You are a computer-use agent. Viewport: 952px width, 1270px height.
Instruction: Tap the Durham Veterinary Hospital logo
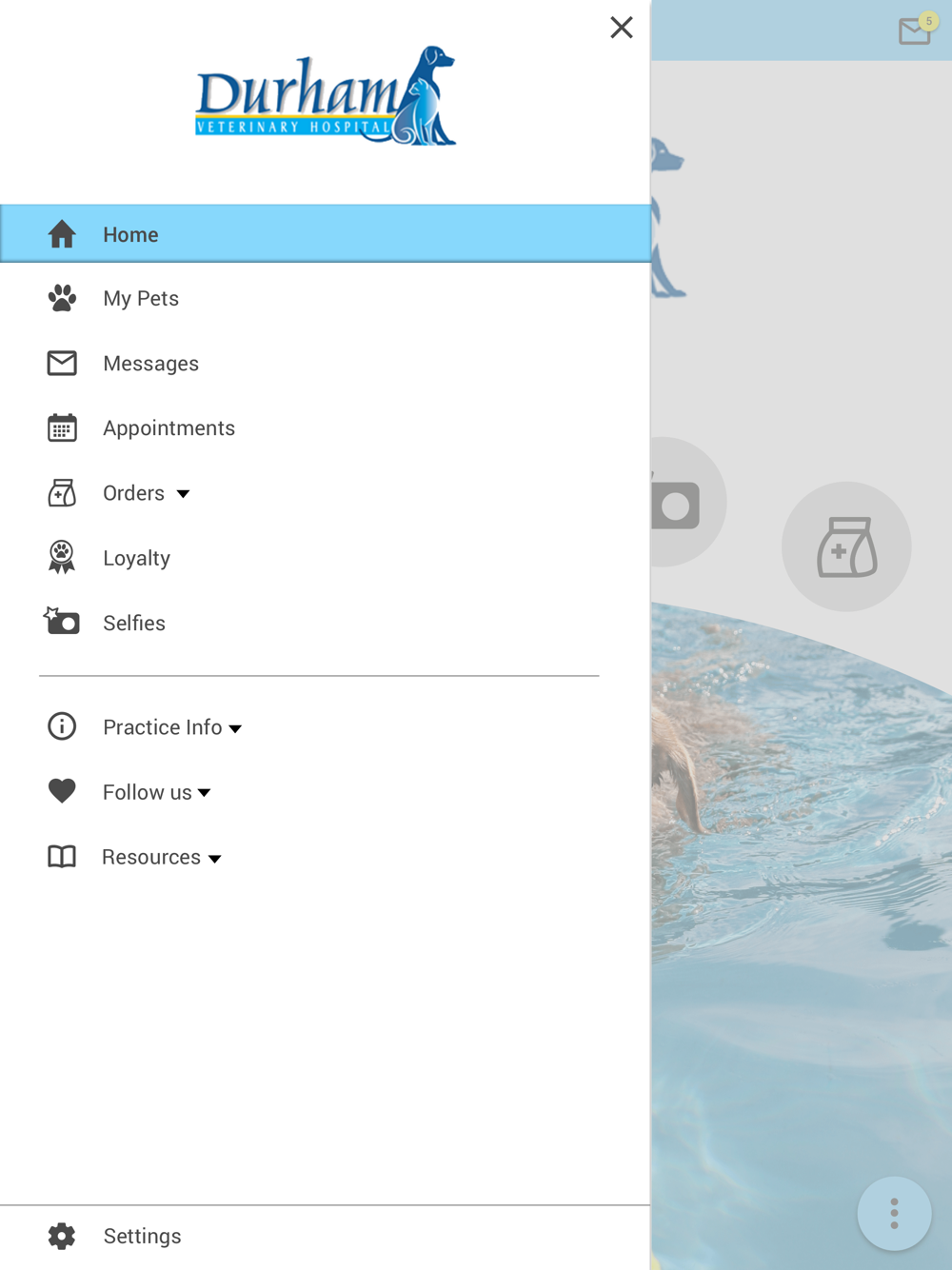click(326, 96)
